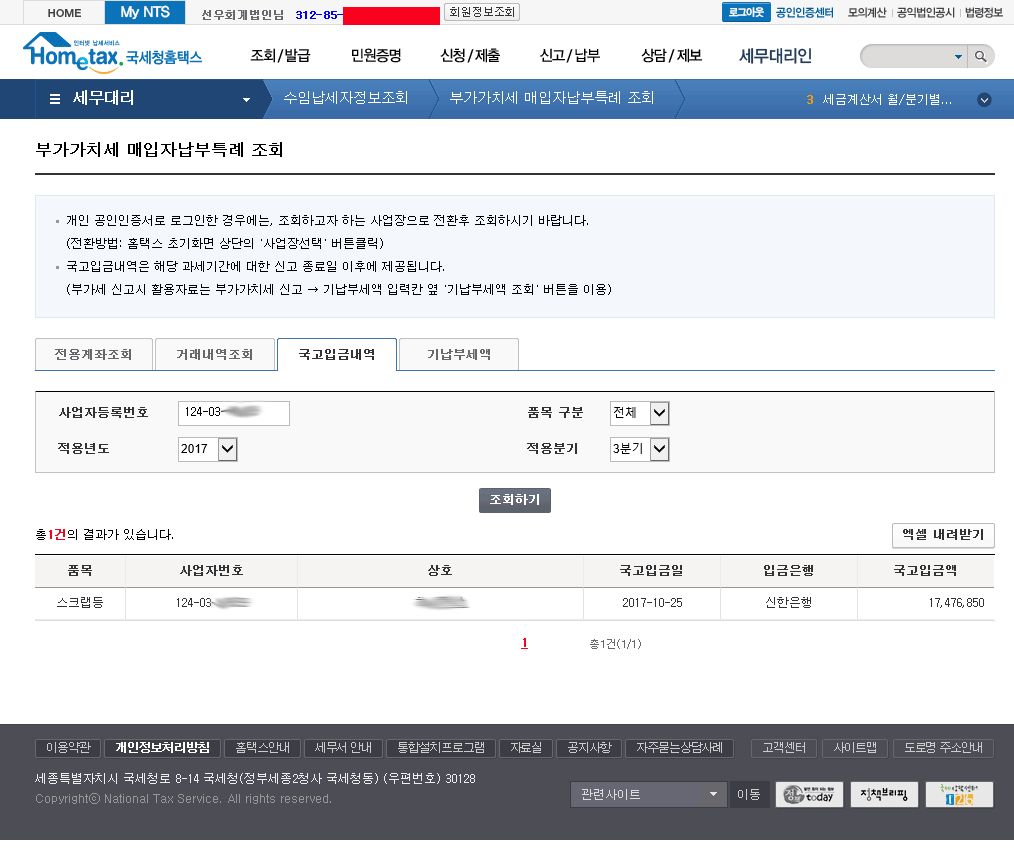This screenshot has height=860, width=1014.
Task: Open the 품목 구분 전체 dropdown
Action: pos(659,413)
